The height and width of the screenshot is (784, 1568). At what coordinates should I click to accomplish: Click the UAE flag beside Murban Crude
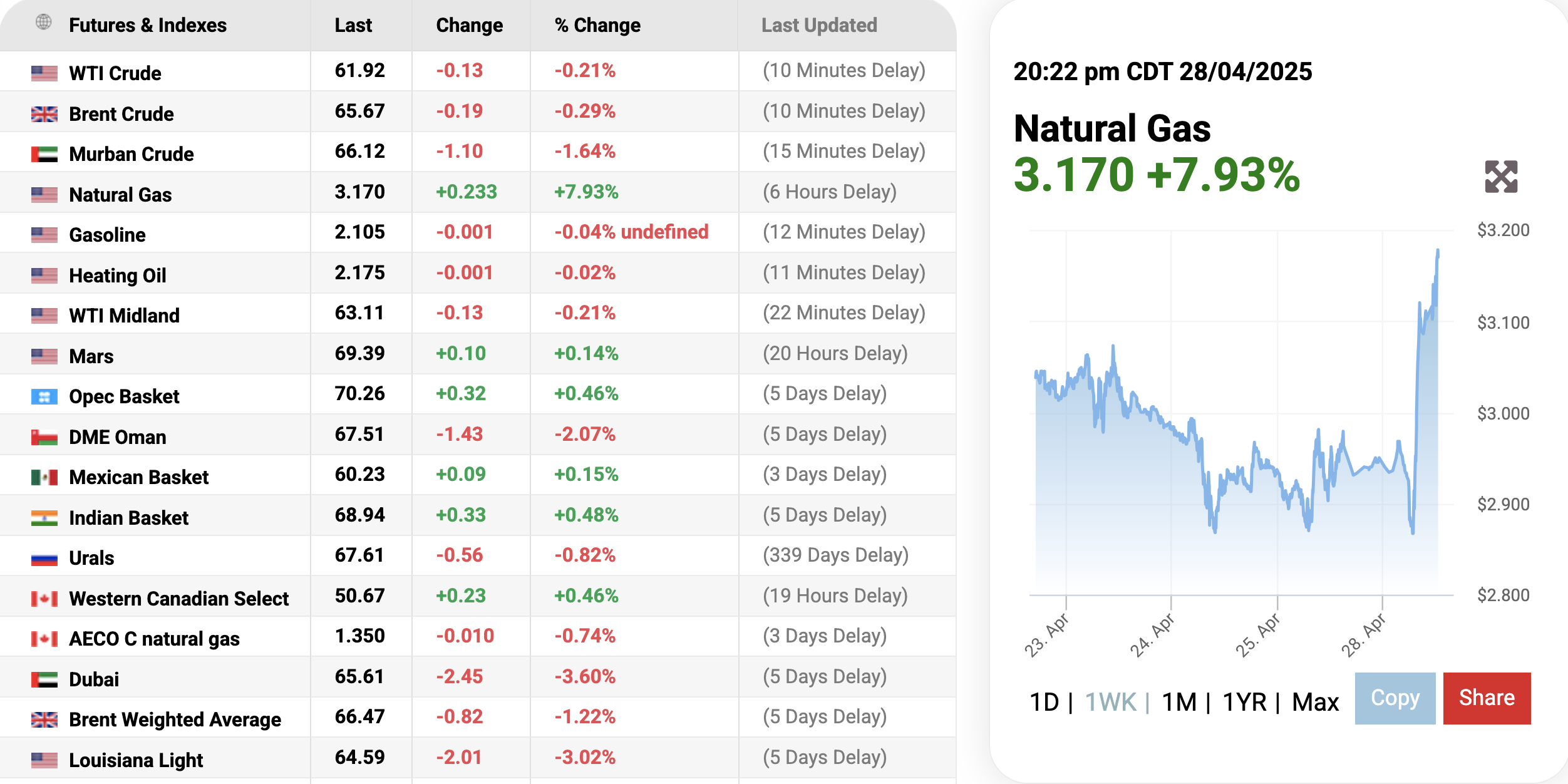44,154
